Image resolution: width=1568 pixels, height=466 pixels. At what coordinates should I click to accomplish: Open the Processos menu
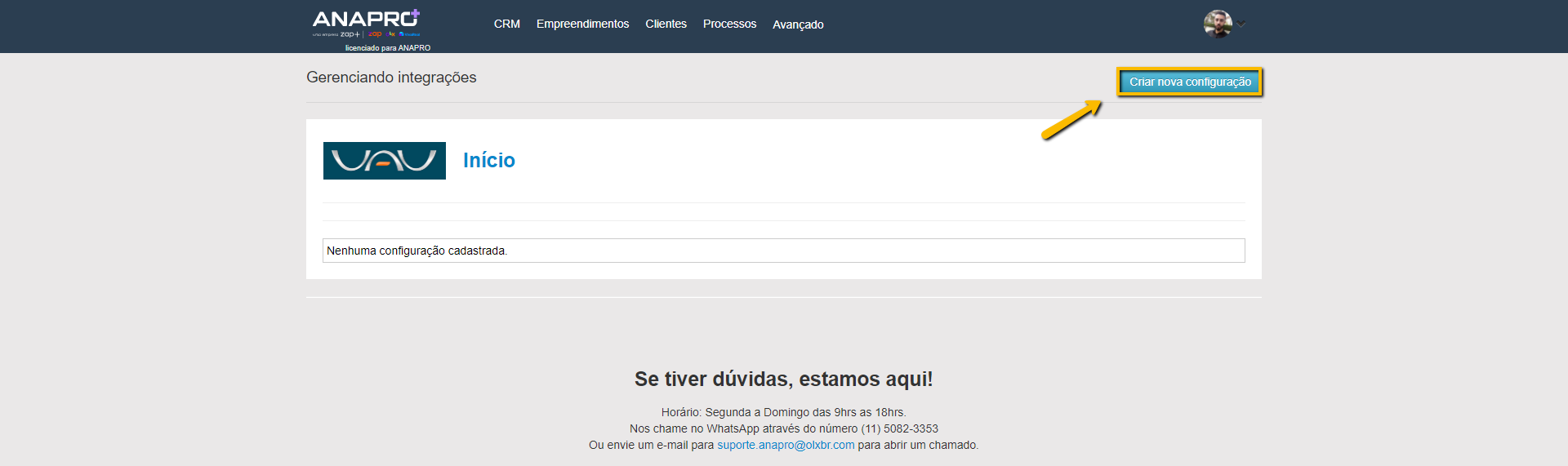click(x=729, y=24)
